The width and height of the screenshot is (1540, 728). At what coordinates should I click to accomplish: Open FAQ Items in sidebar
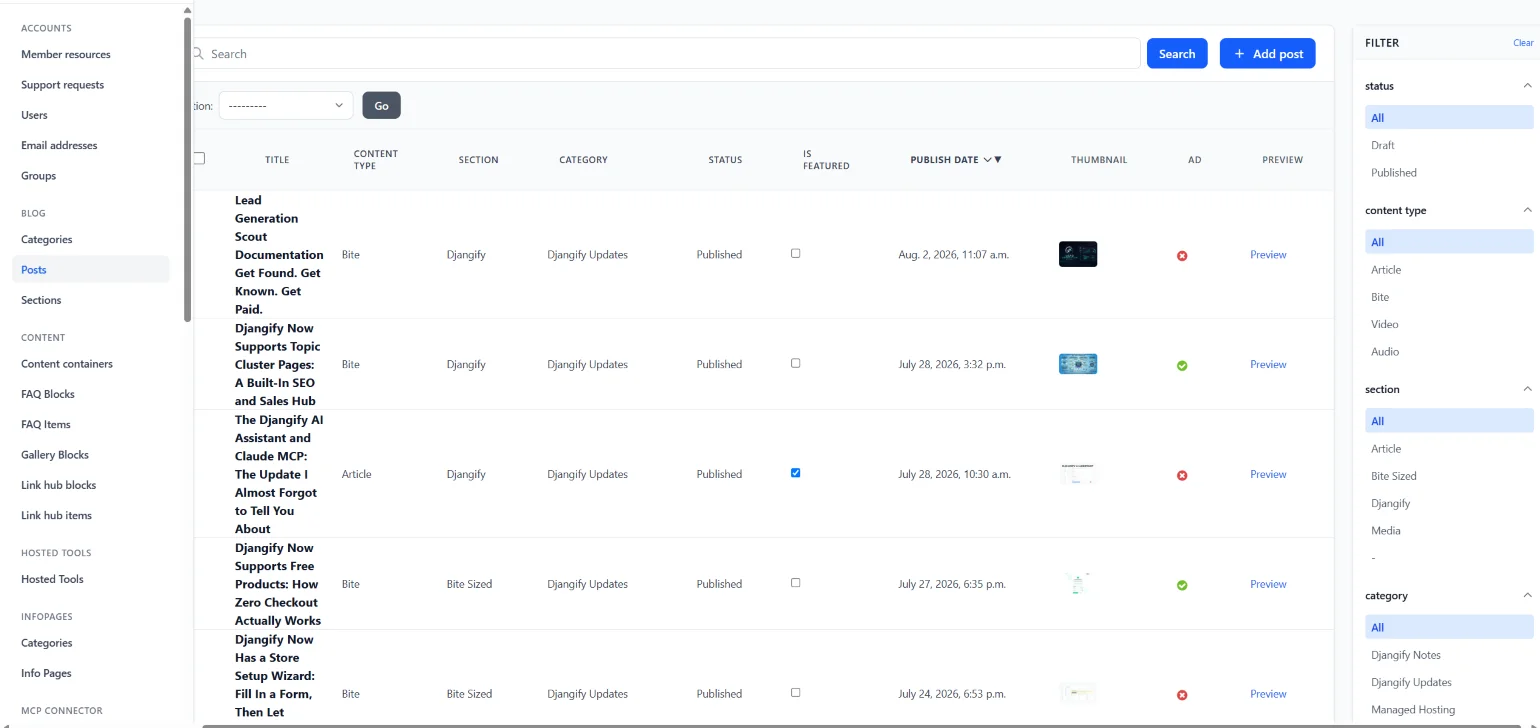(x=46, y=425)
